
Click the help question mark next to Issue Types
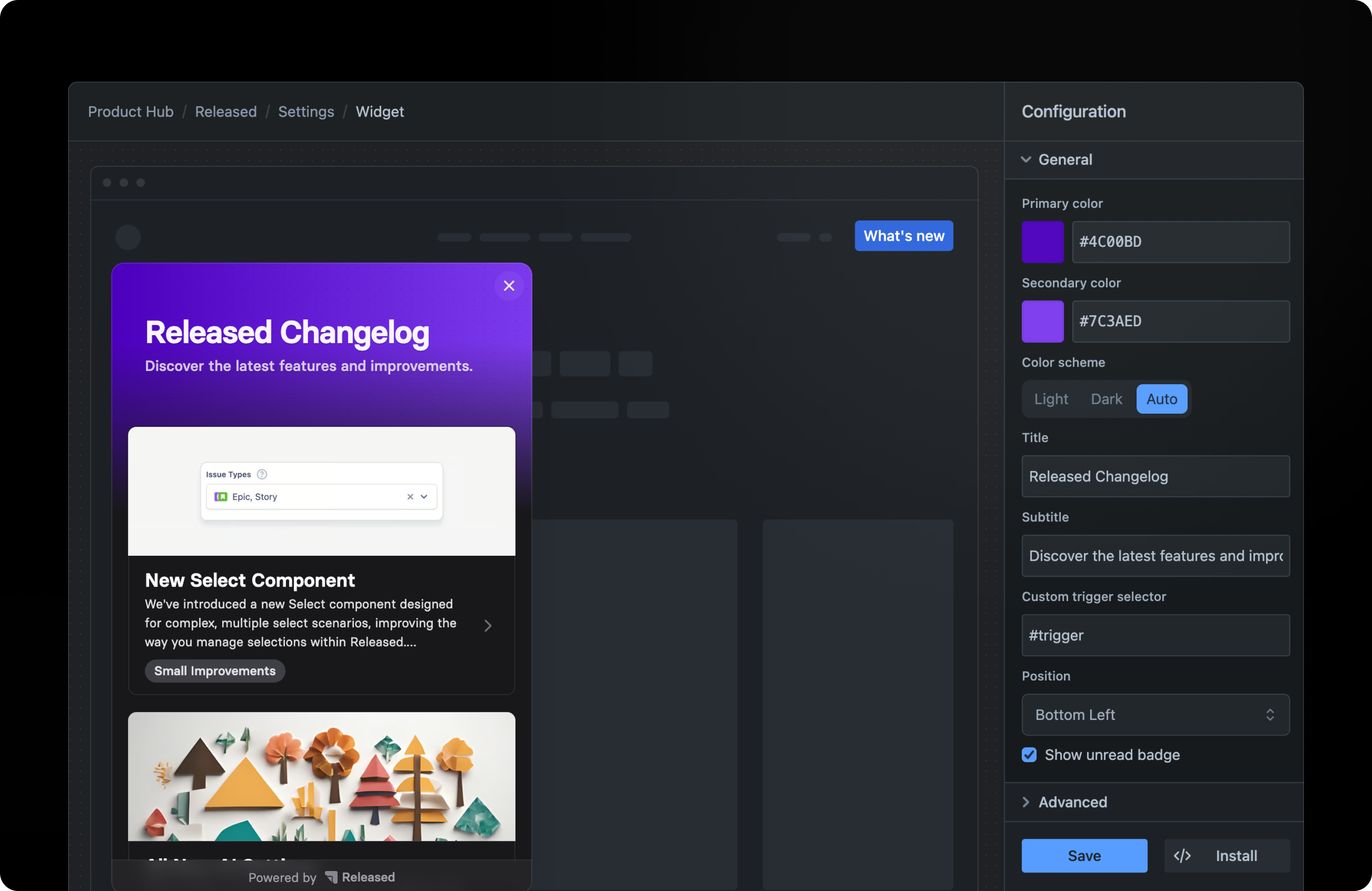(262, 475)
